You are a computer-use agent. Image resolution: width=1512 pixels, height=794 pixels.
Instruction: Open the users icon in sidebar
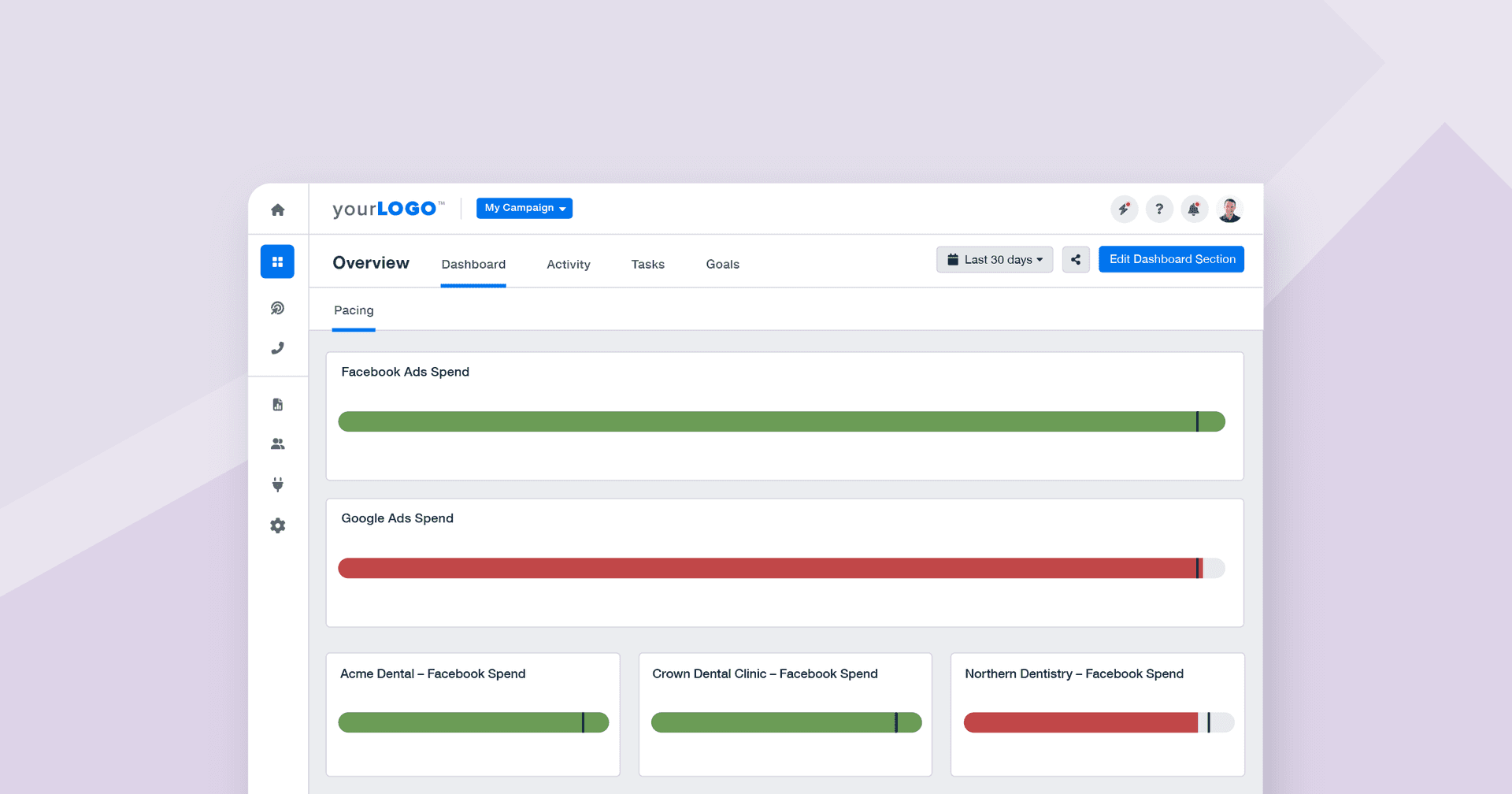pyautogui.click(x=277, y=444)
